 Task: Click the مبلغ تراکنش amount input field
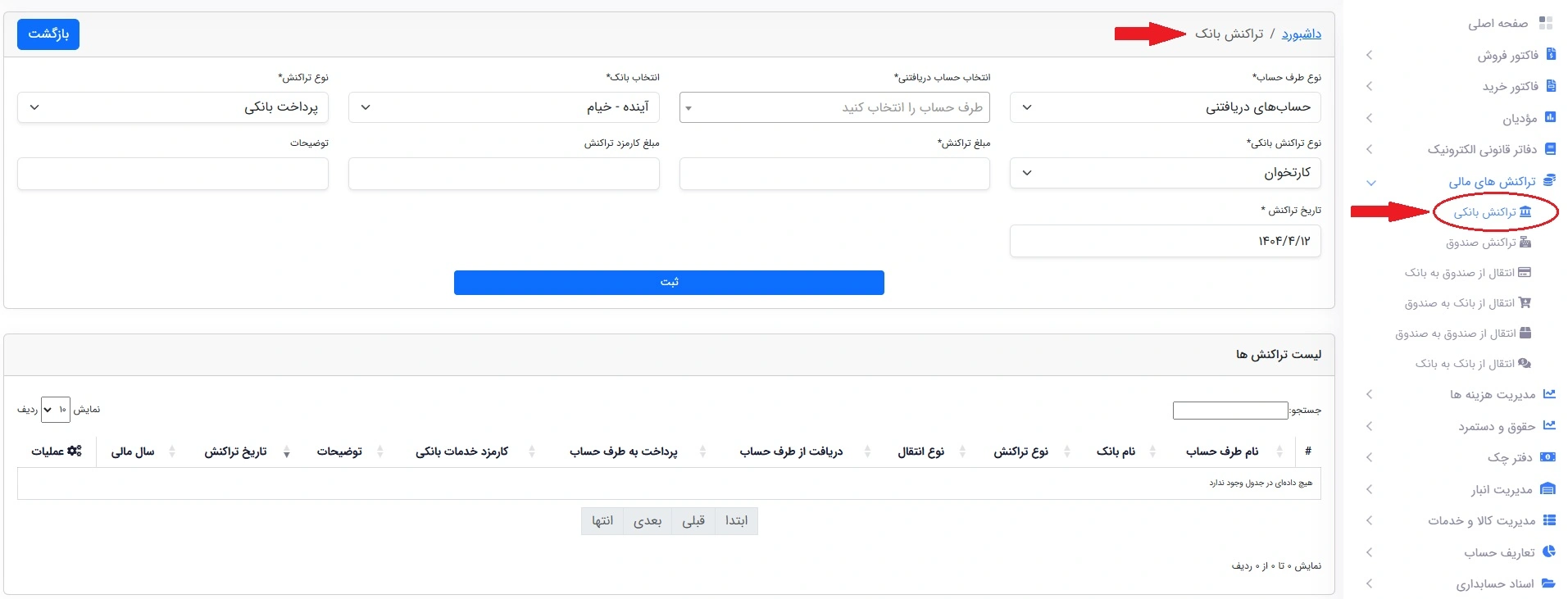[x=834, y=174]
